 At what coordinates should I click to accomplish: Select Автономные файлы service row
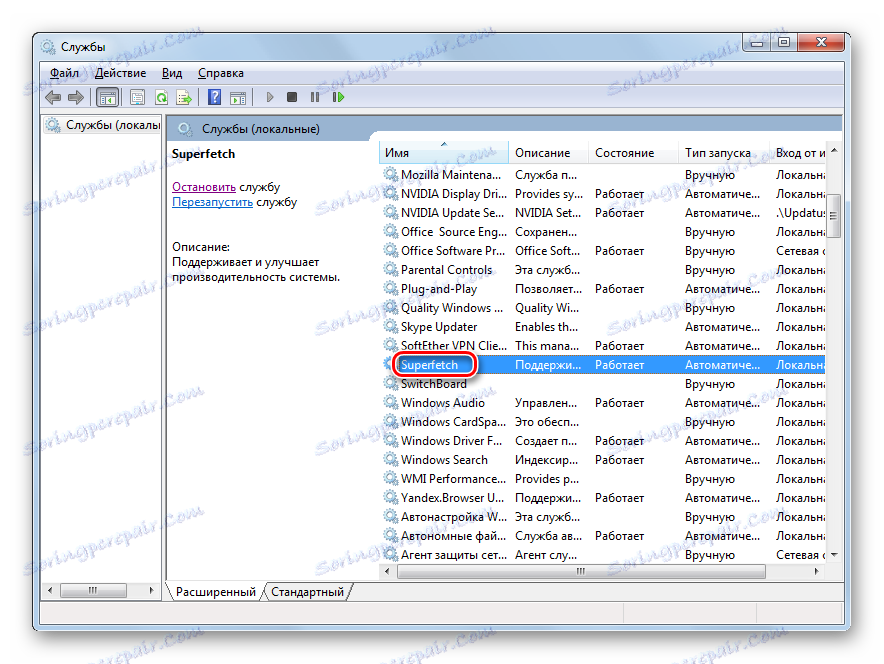click(603, 536)
